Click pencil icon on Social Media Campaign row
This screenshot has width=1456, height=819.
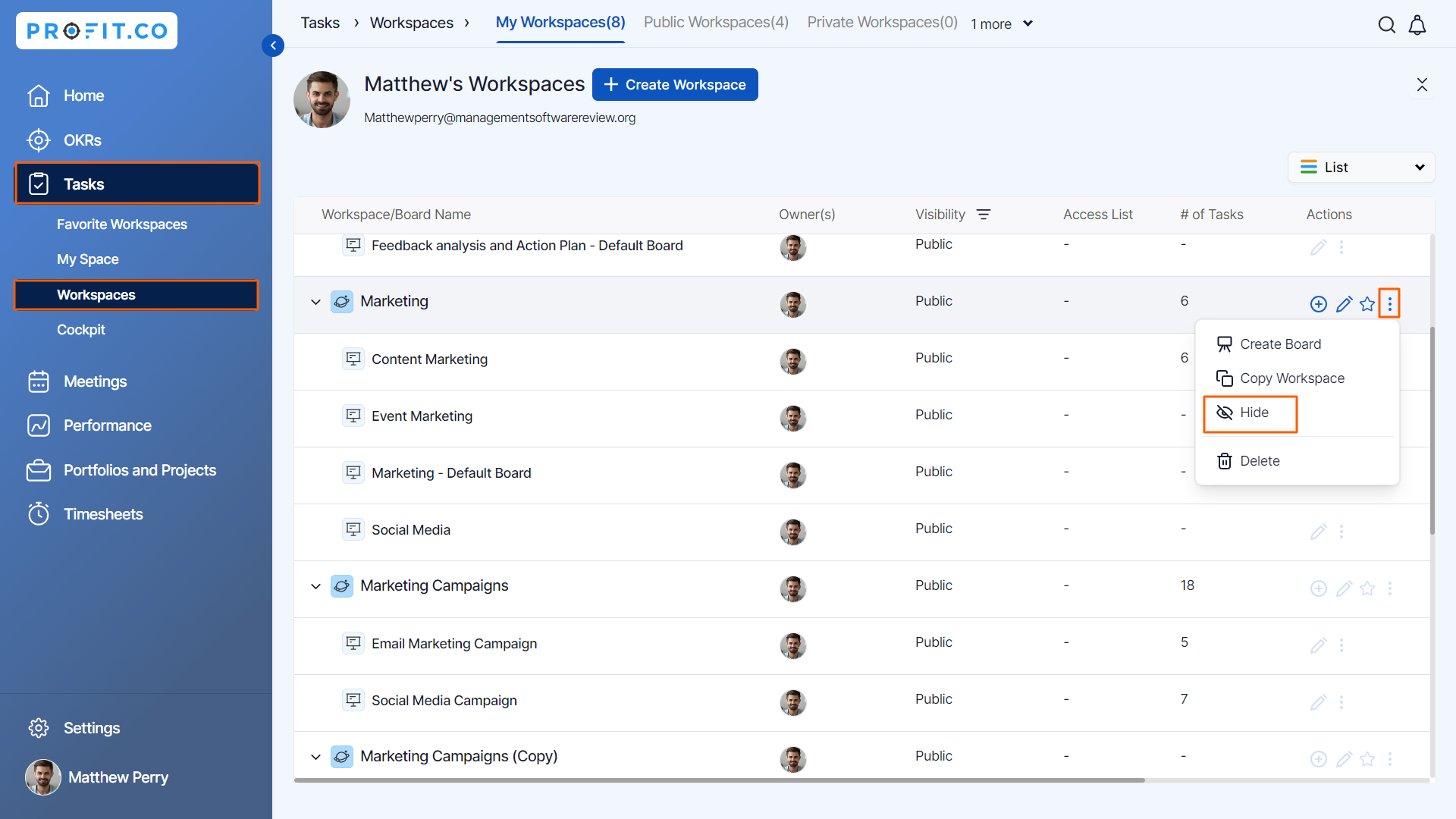click(1318, 702)
